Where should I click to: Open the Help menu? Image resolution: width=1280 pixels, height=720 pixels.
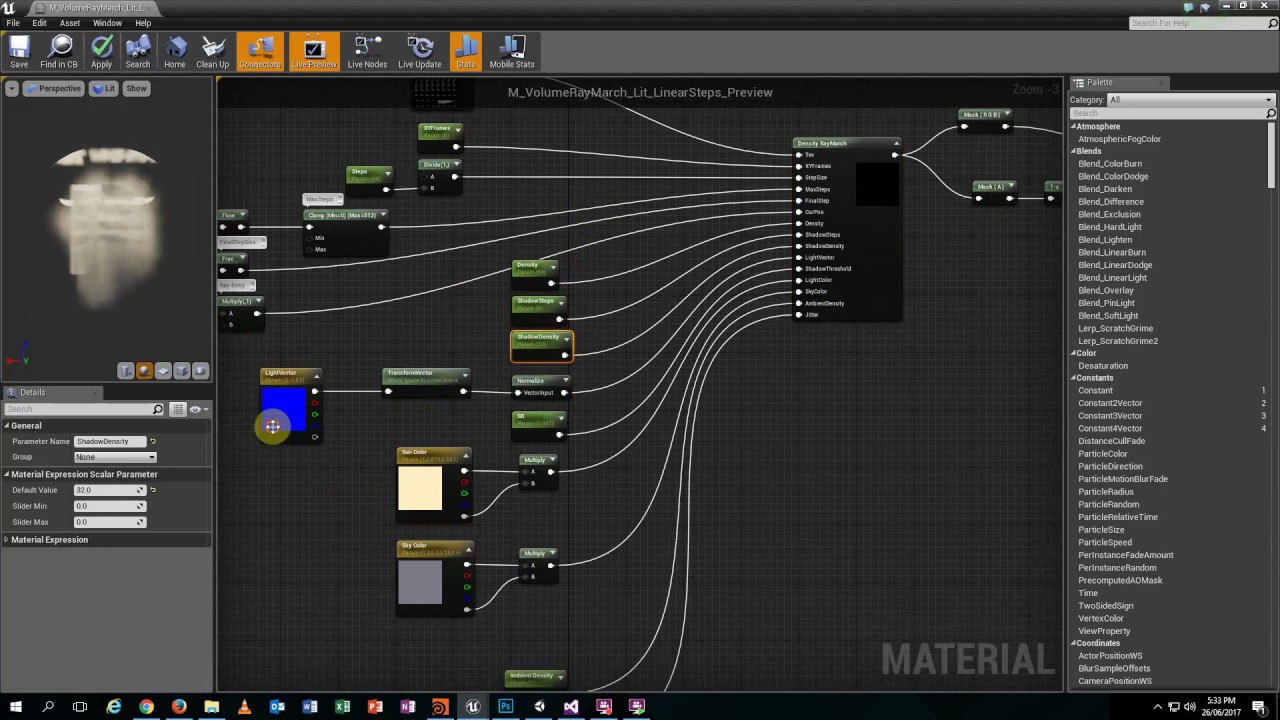coord(143,23)
